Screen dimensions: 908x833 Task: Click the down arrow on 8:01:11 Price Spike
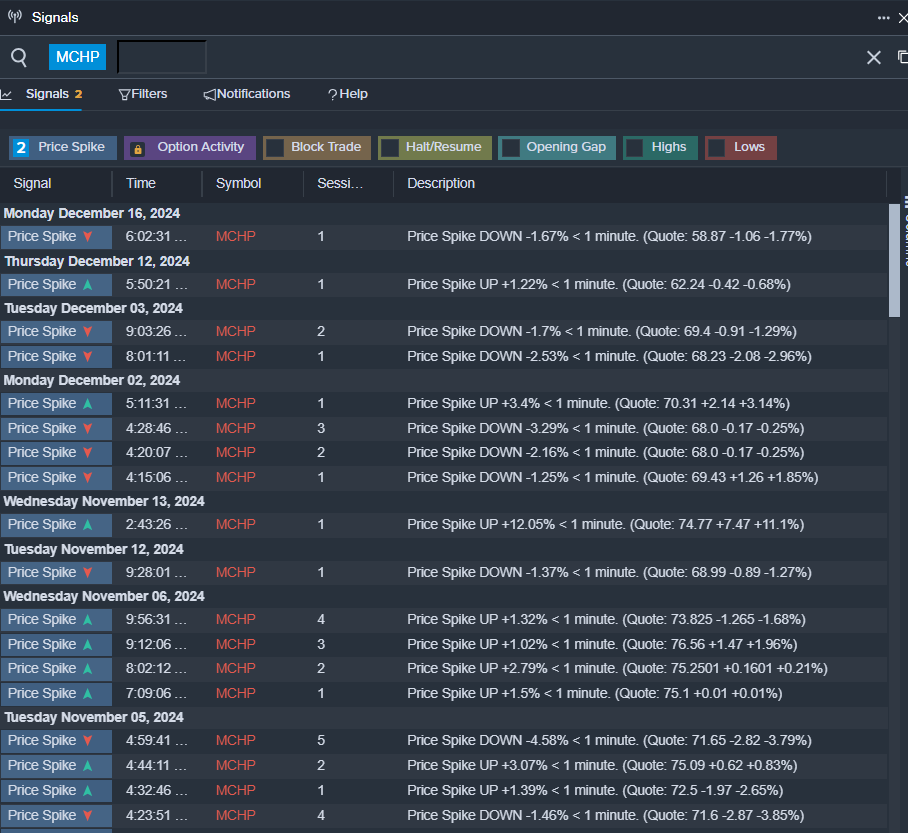coord(87,356)
